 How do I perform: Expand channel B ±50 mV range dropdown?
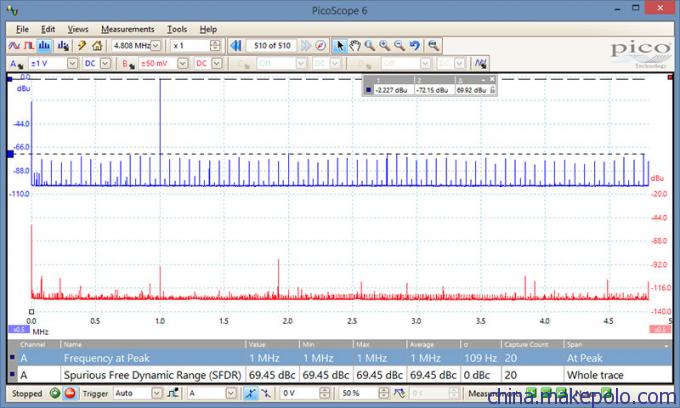pyautogui.click(x=183, y=64)
